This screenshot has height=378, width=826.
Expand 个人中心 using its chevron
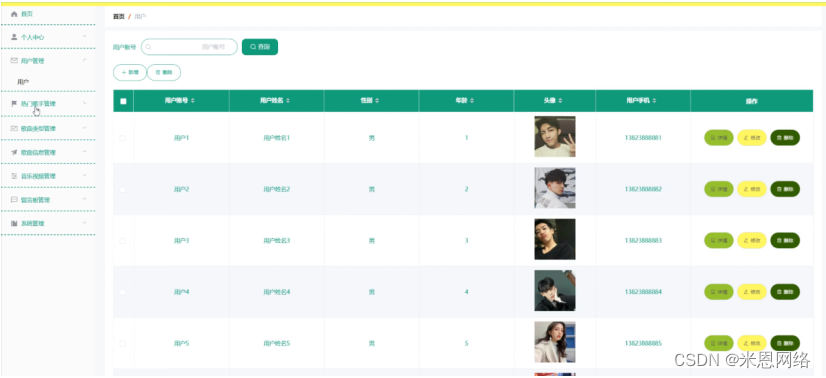coord(85,36)
